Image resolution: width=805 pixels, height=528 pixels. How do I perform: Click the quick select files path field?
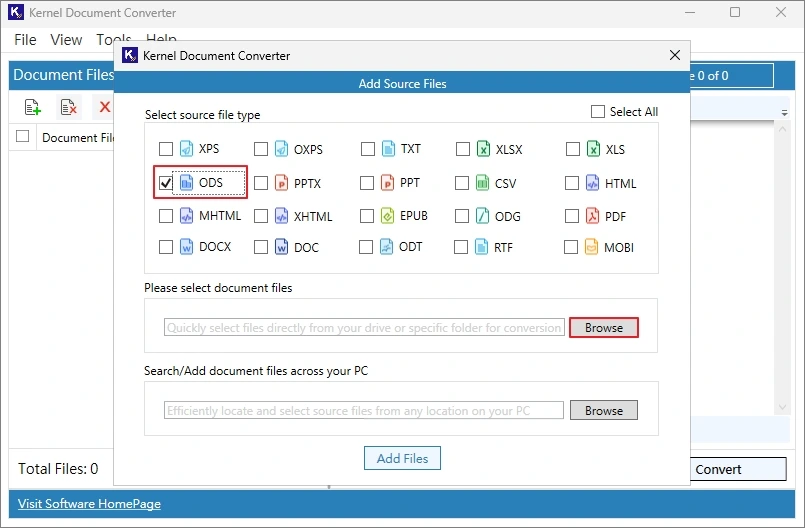coord(365,327)
